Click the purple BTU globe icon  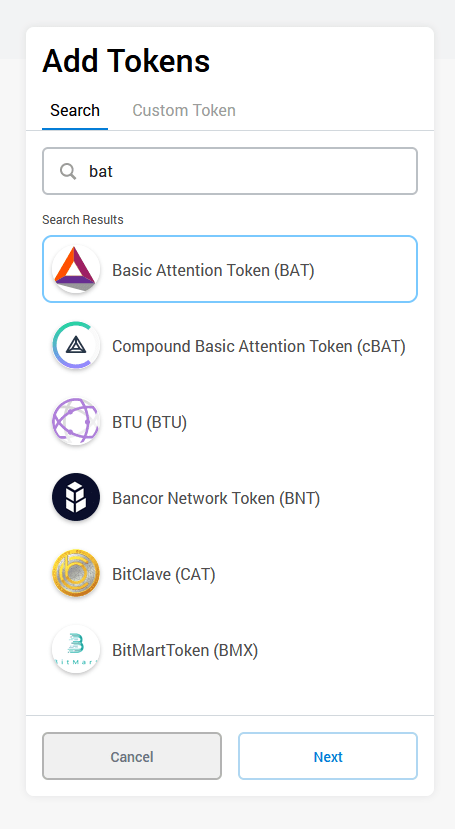click(76, 422)
